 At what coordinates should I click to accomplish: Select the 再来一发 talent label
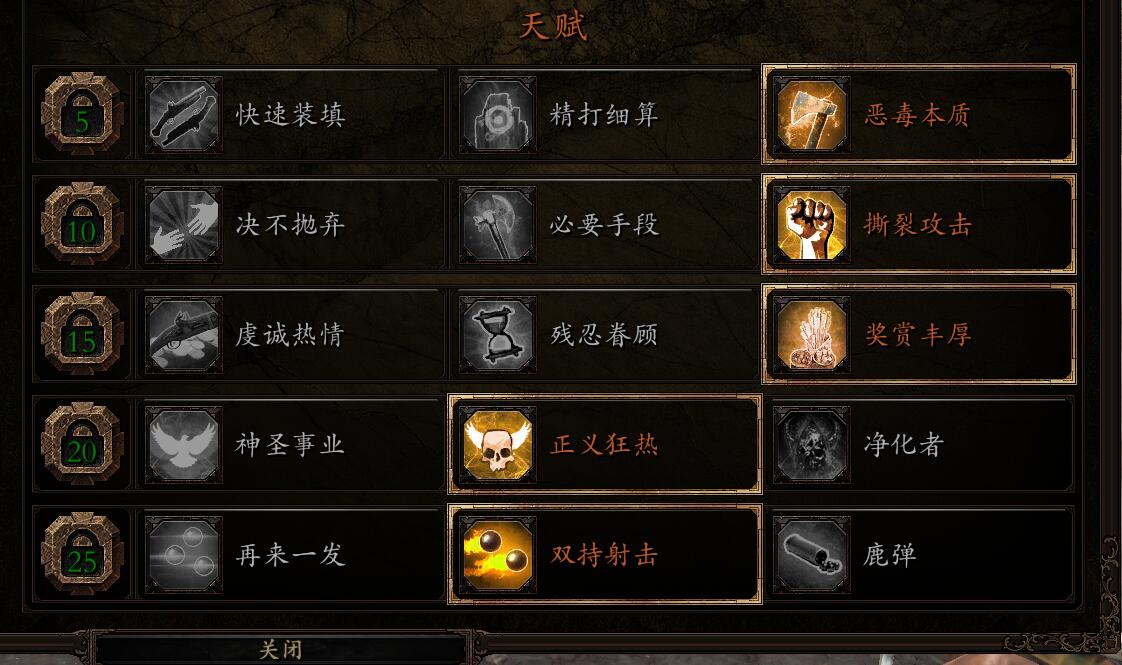290,555
